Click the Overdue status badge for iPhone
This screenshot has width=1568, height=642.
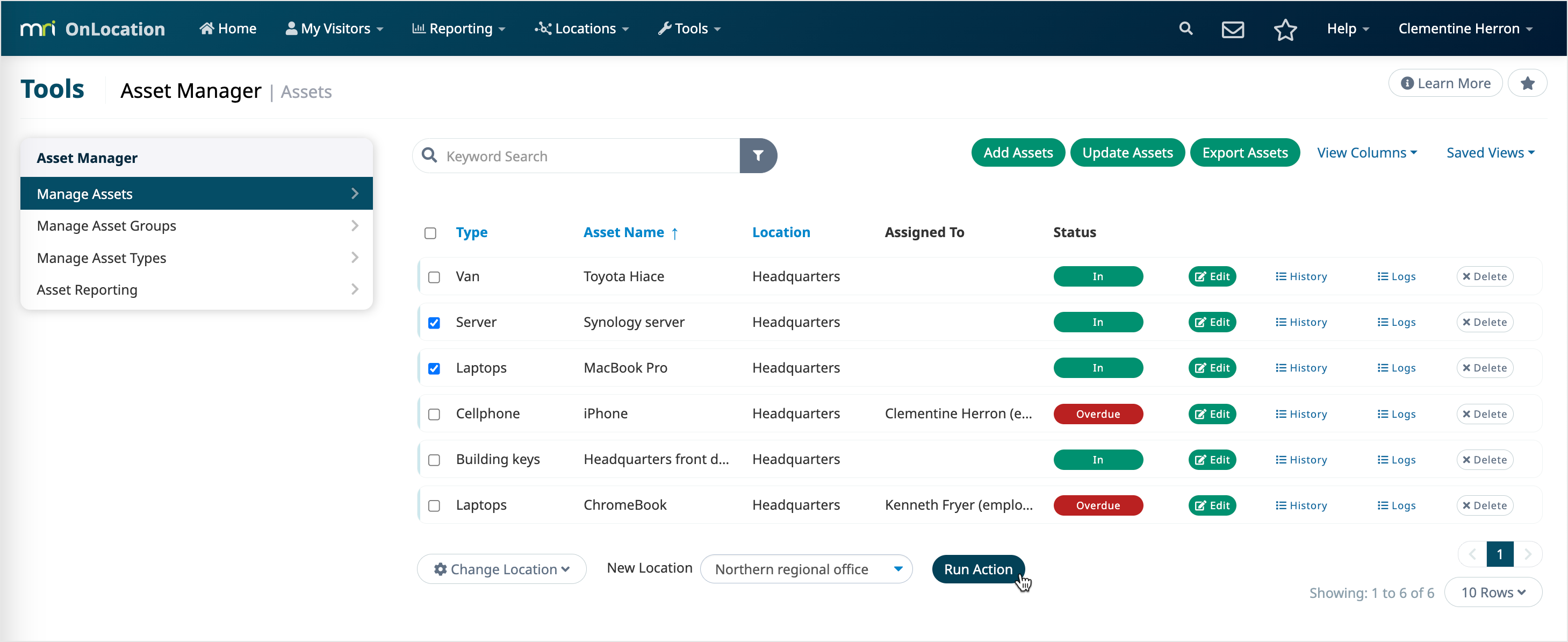point(1097,413)
